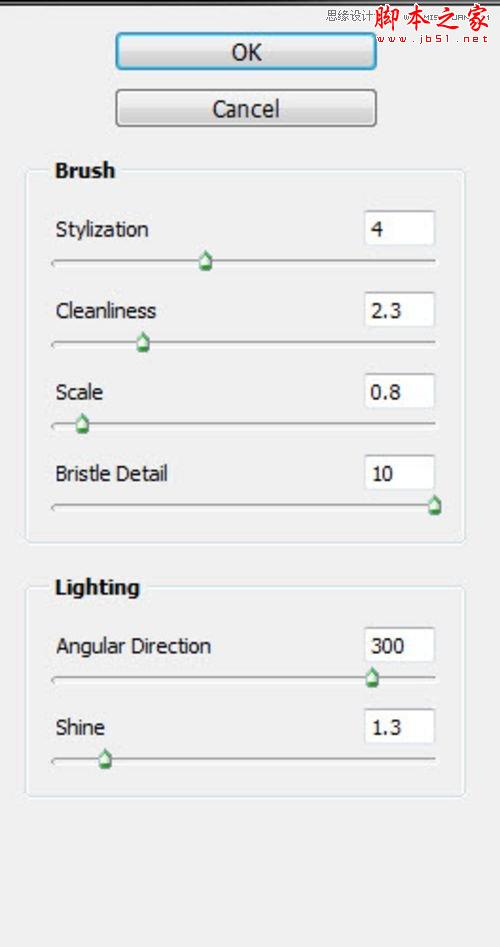Image resolution: width=500 pixels, height=947 pixels.
Task: Focus the Angular Direction field showing 300
Action: tap(399, 645)
